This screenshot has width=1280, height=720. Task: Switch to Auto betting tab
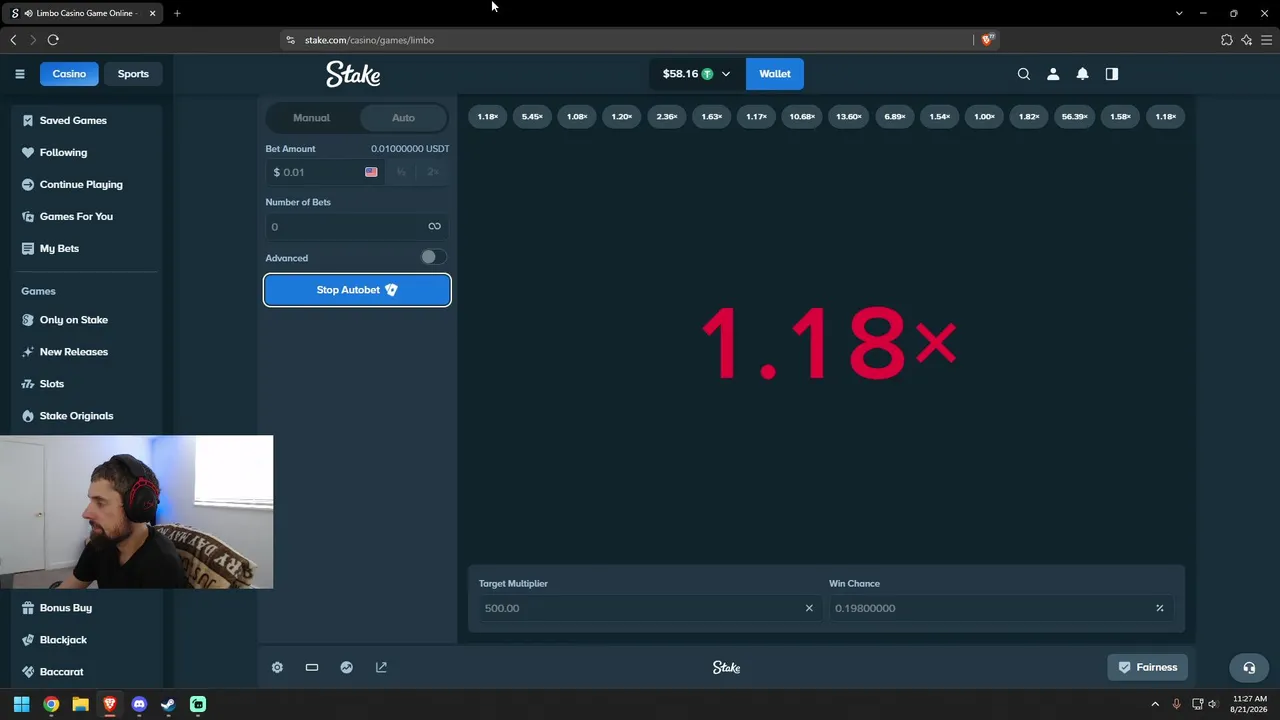403,118
